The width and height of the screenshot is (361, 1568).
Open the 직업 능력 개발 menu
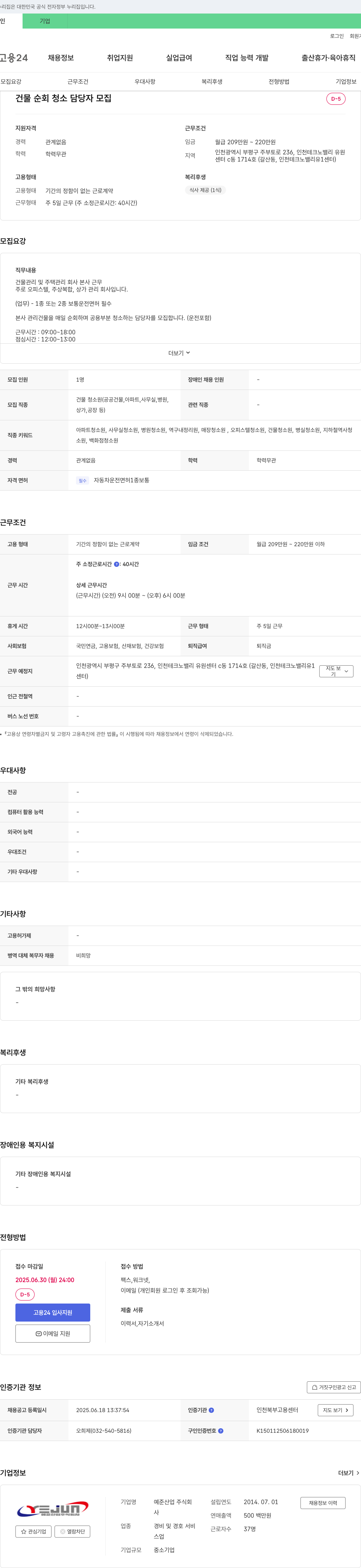click(246, 58)
